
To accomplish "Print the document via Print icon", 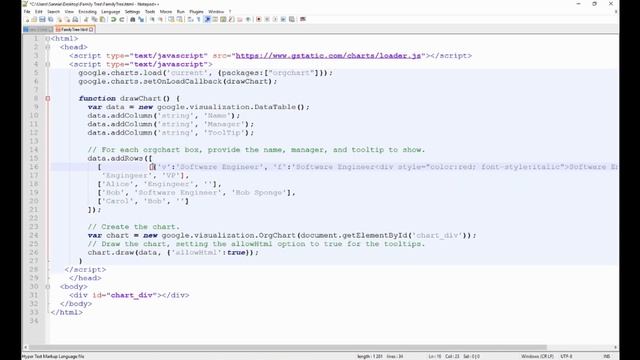I will (x=75, y=19).
